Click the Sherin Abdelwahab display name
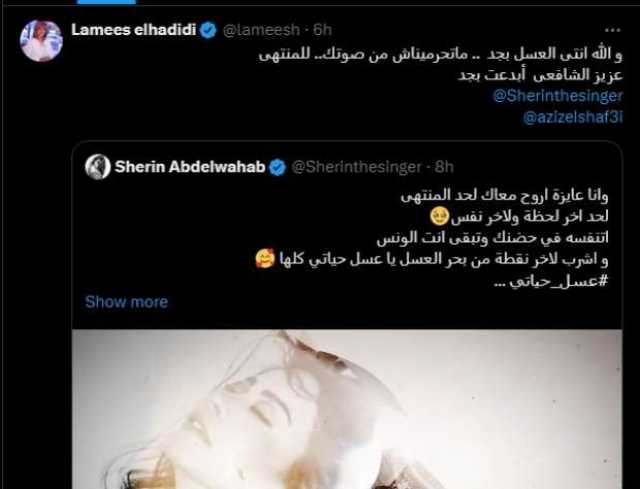Image resolution: width=640 pixels, height=489 pixels. (190, 167)
